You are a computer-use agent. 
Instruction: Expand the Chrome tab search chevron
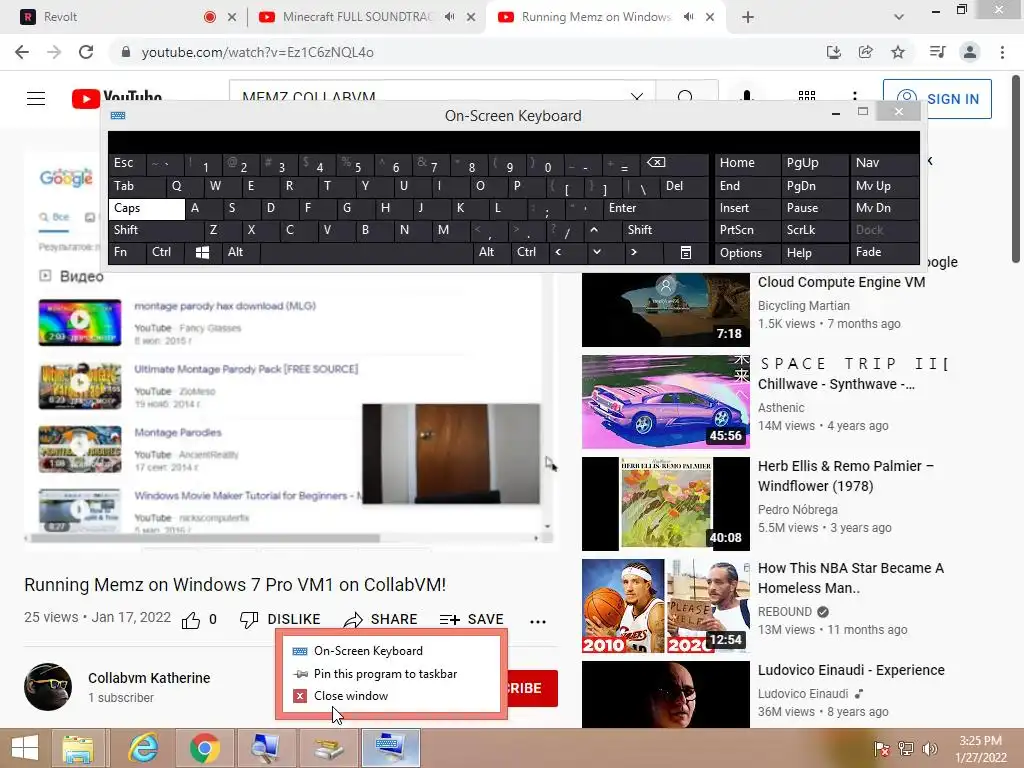(899, 17)
